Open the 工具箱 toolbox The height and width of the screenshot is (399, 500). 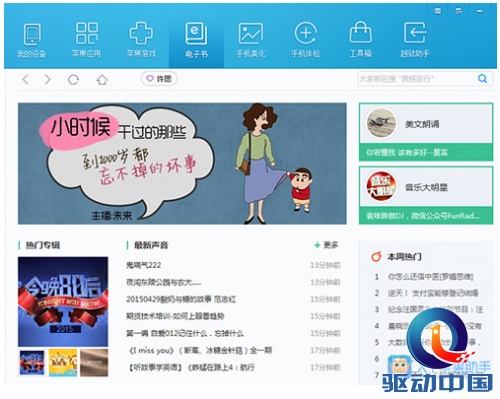[360, 40]
